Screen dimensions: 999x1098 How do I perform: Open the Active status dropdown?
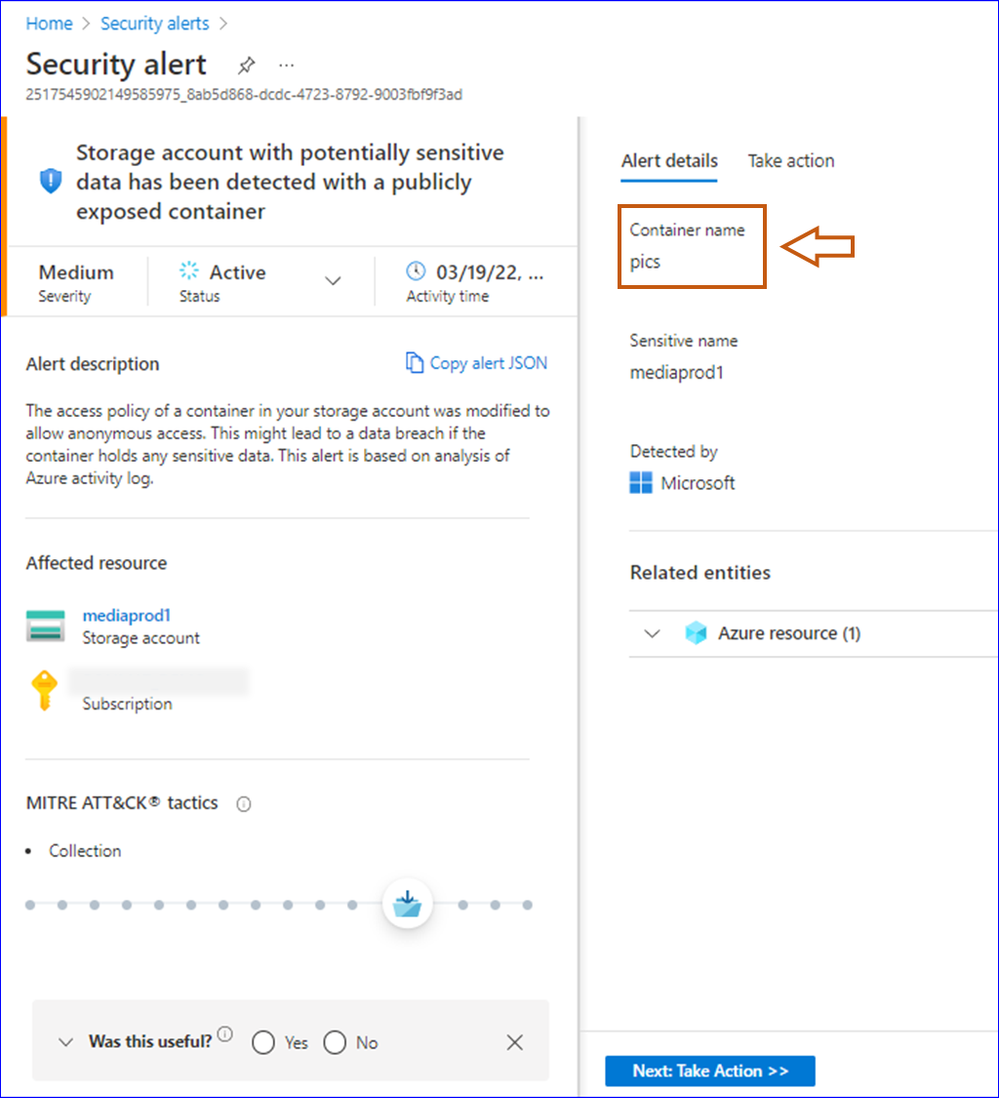333,281
